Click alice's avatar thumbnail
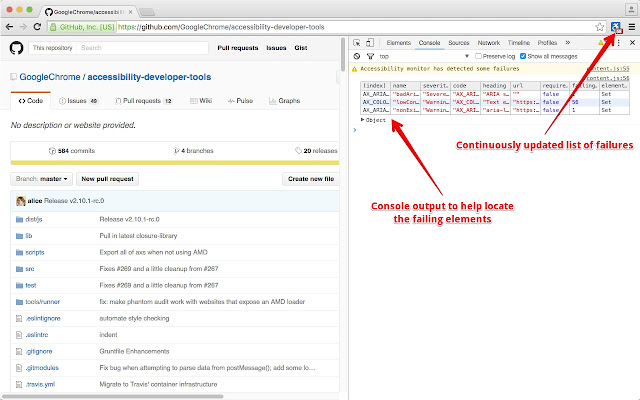 click(x=21, y=201)
